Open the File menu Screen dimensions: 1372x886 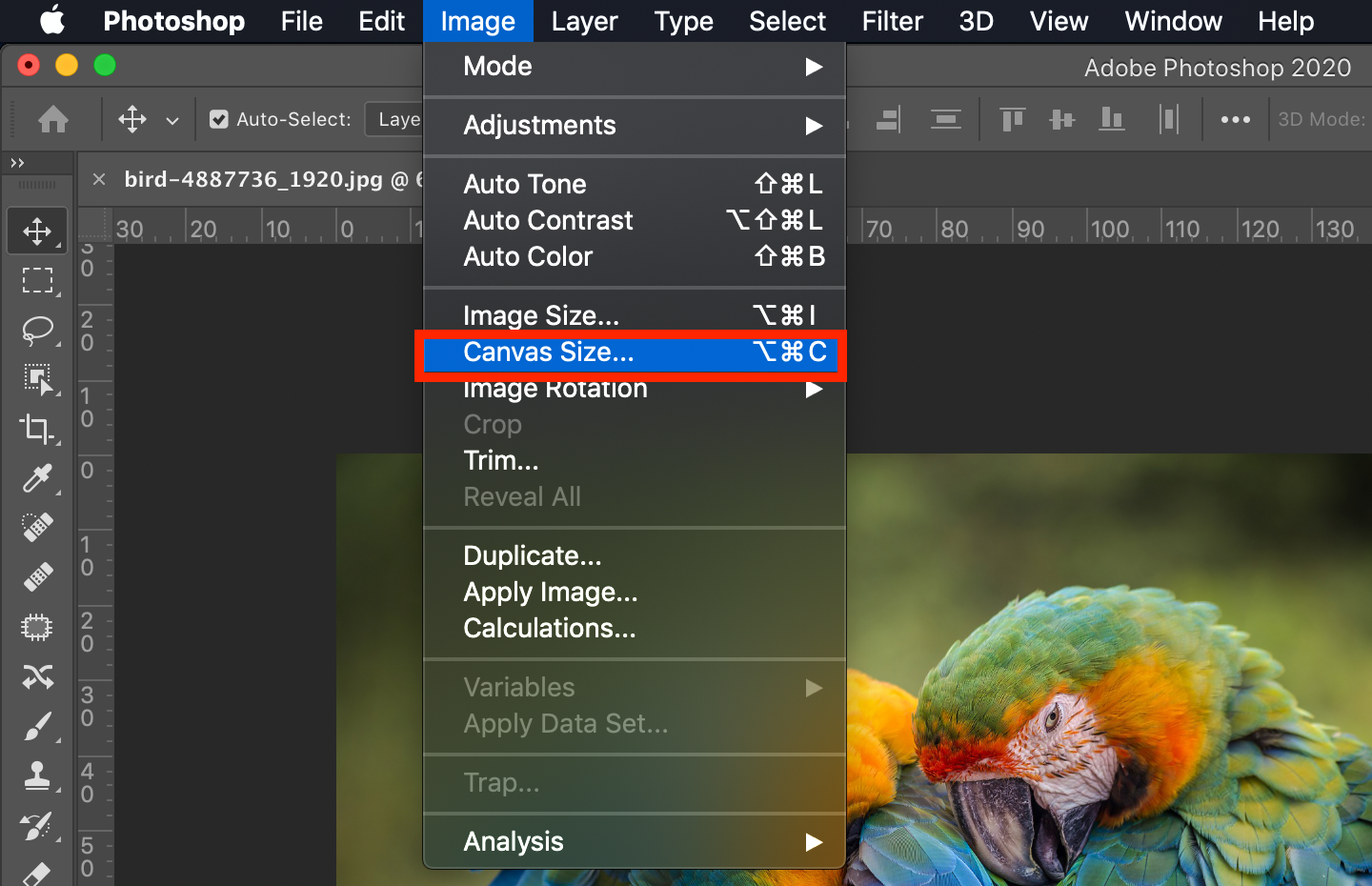click(x=301, y=20)
